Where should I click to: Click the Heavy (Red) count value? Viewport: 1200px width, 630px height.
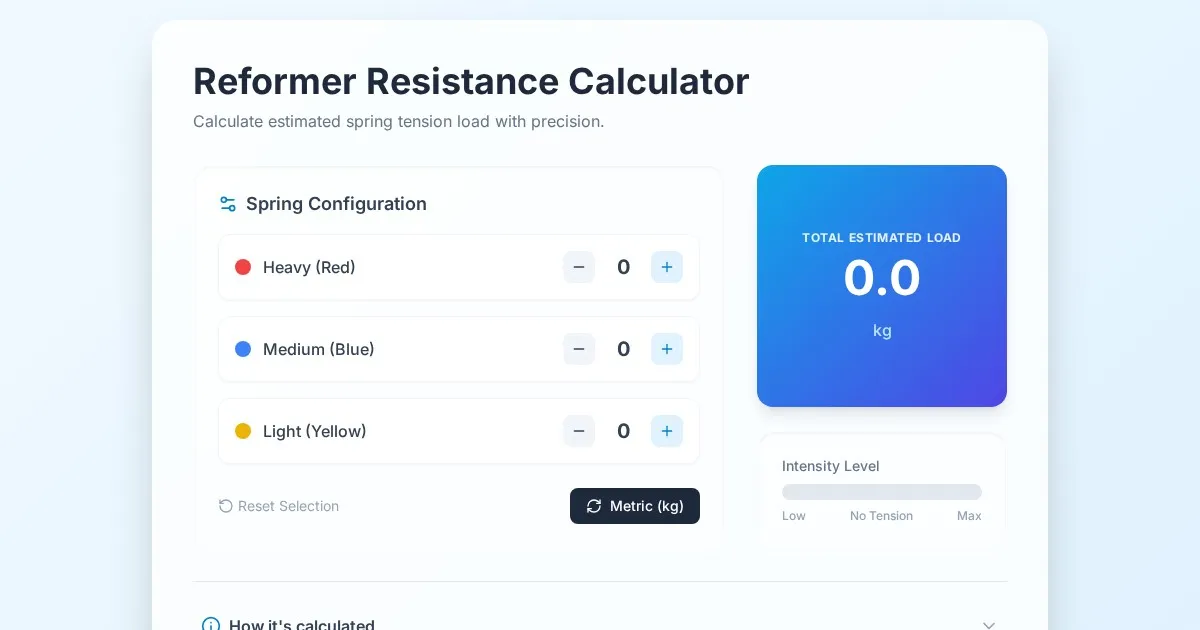pos(623,267)
